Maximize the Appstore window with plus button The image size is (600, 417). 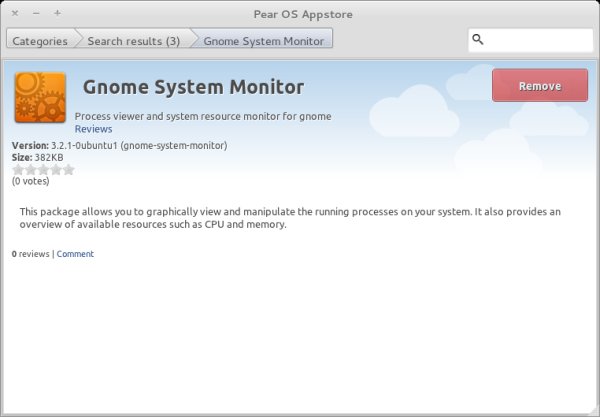coord(57,13)
